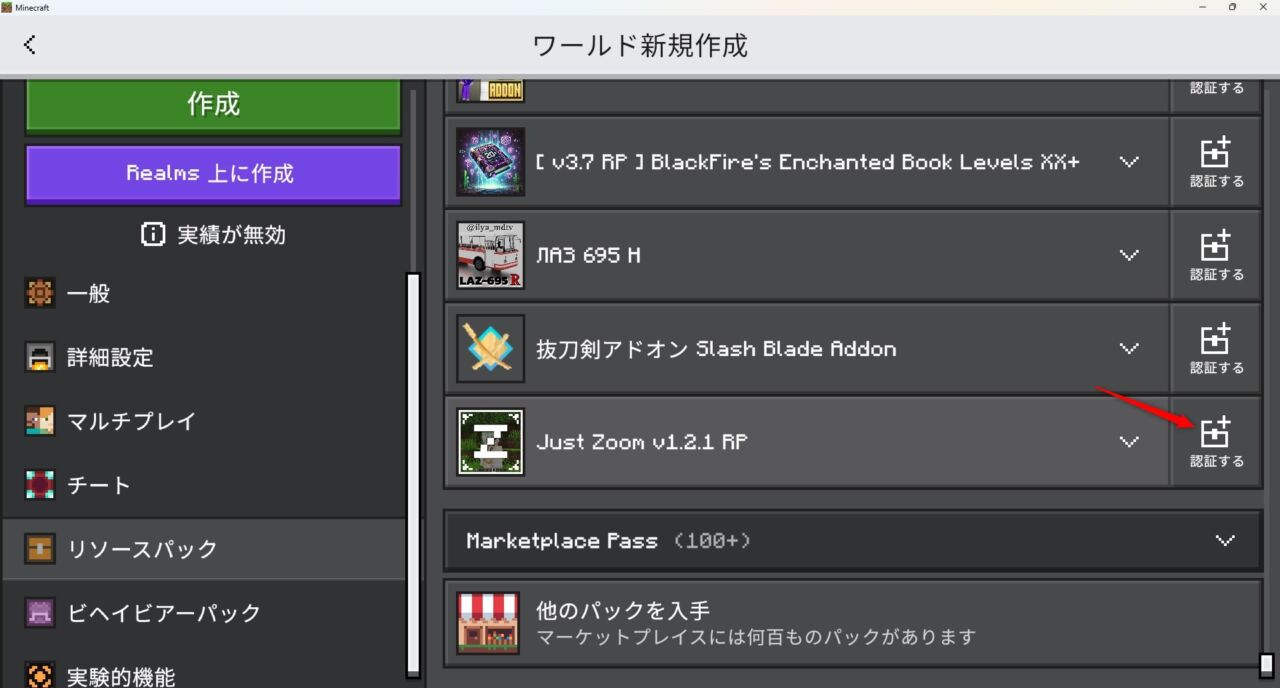This screenshot has height=688, width=1280.
Task: Click the 実験的機能 icon
Action: [x=40, y=675]
